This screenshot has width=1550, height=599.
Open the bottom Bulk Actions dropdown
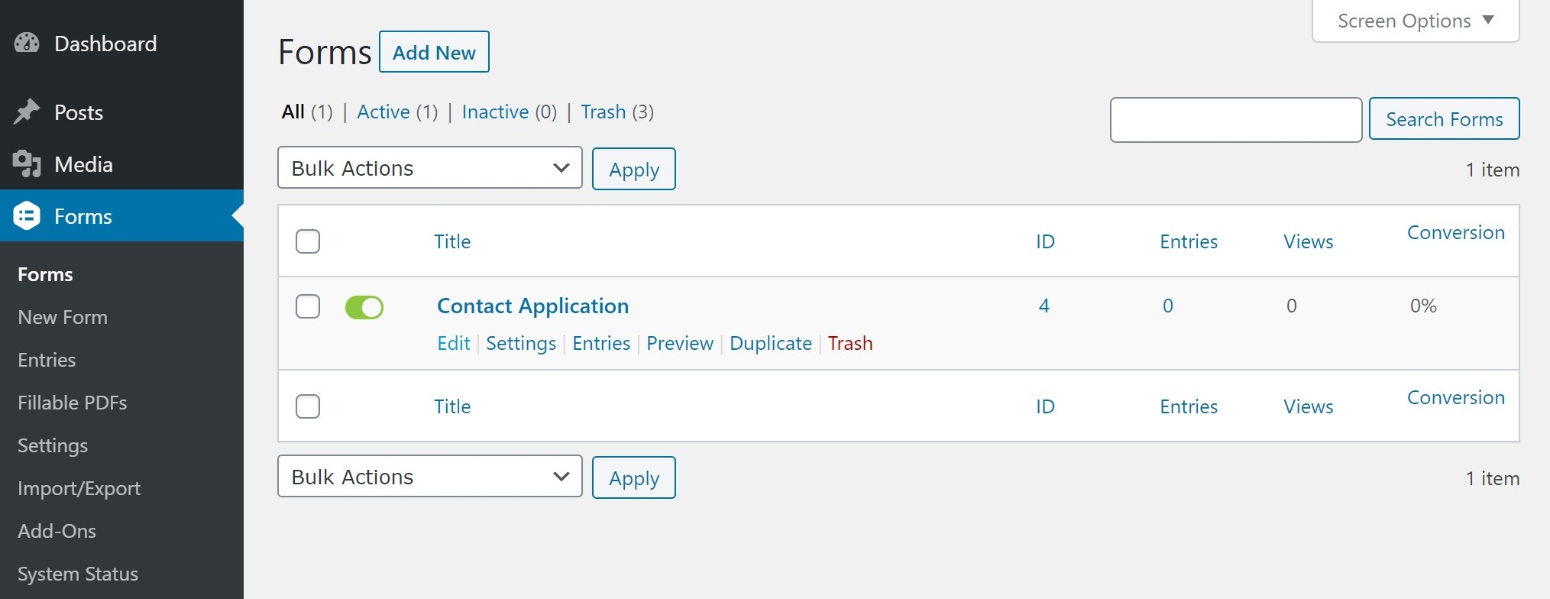click(x=430, y=477)
